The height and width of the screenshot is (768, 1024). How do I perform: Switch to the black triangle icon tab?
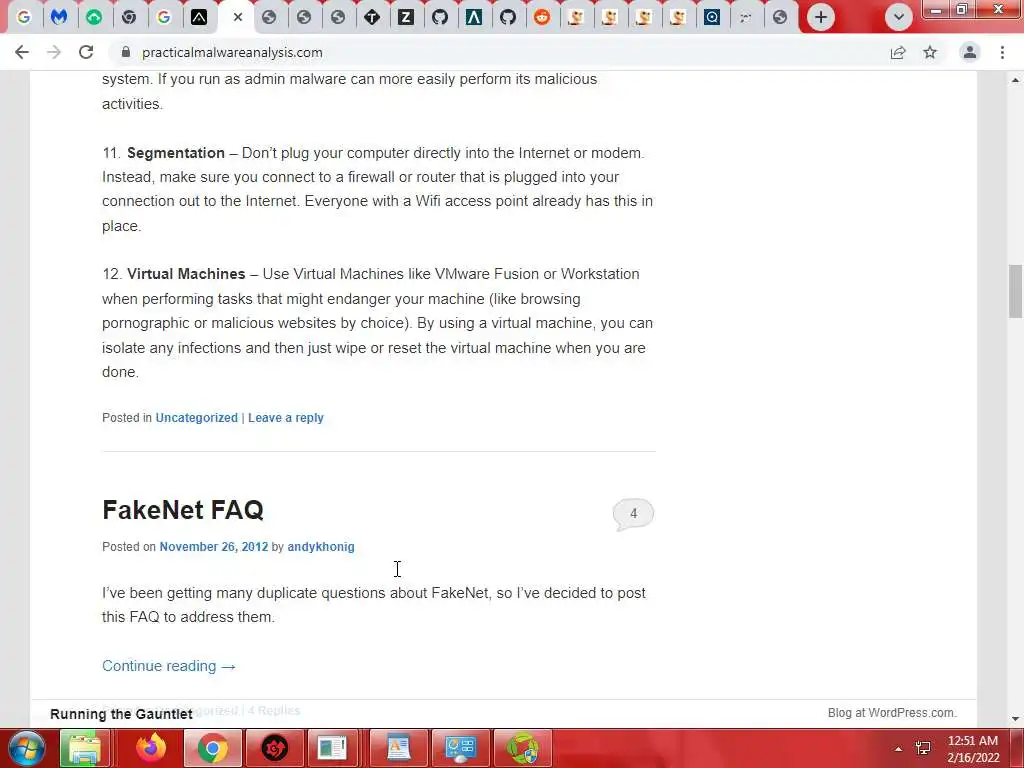point(199,17)
